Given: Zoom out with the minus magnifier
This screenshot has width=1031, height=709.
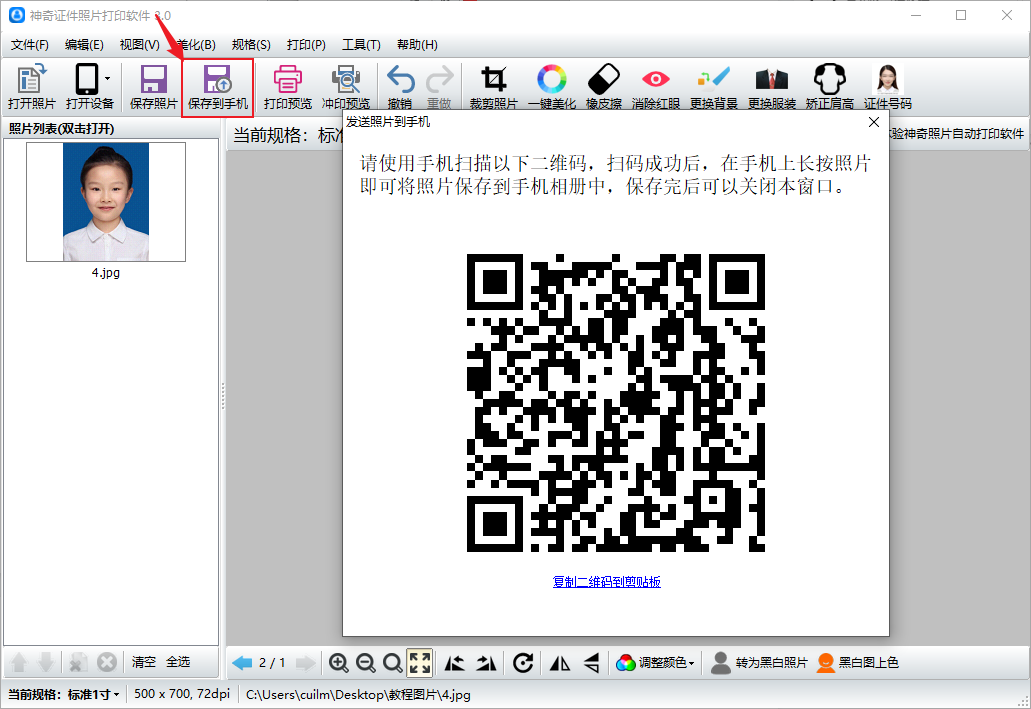Looking at the screenshot, I should tap(366, 663).
